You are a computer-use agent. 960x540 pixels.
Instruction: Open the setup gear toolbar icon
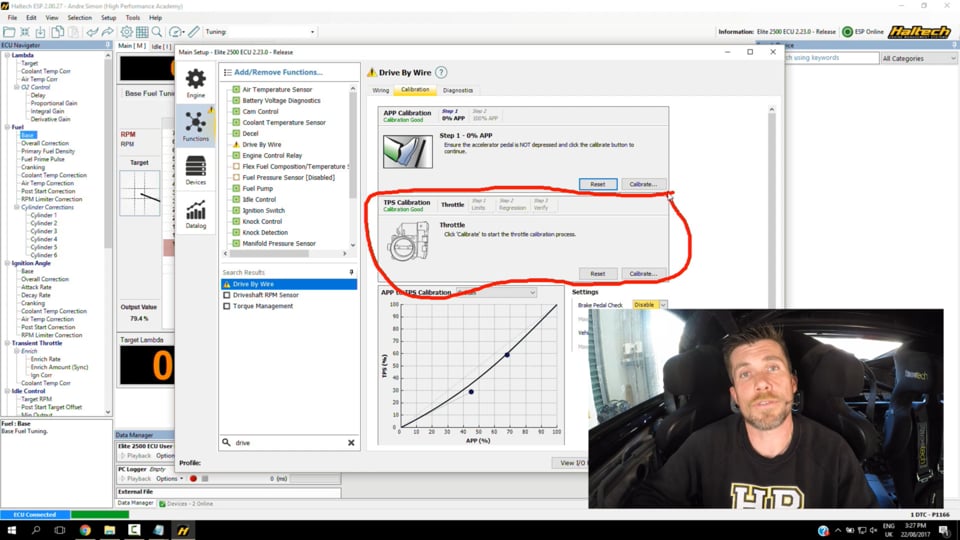pyautogui.click(x=126, y=32)
